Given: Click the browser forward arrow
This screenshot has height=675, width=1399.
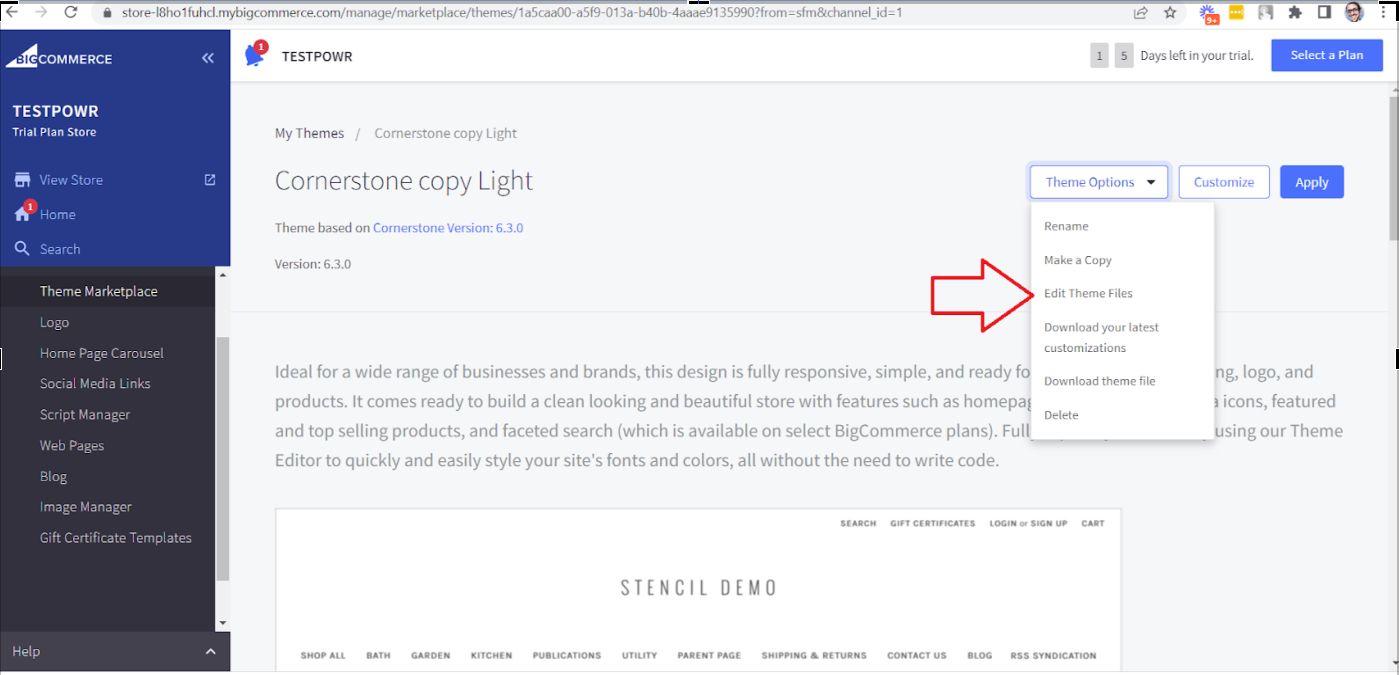Looking at the screenshot, I should (x=41, y=12).
